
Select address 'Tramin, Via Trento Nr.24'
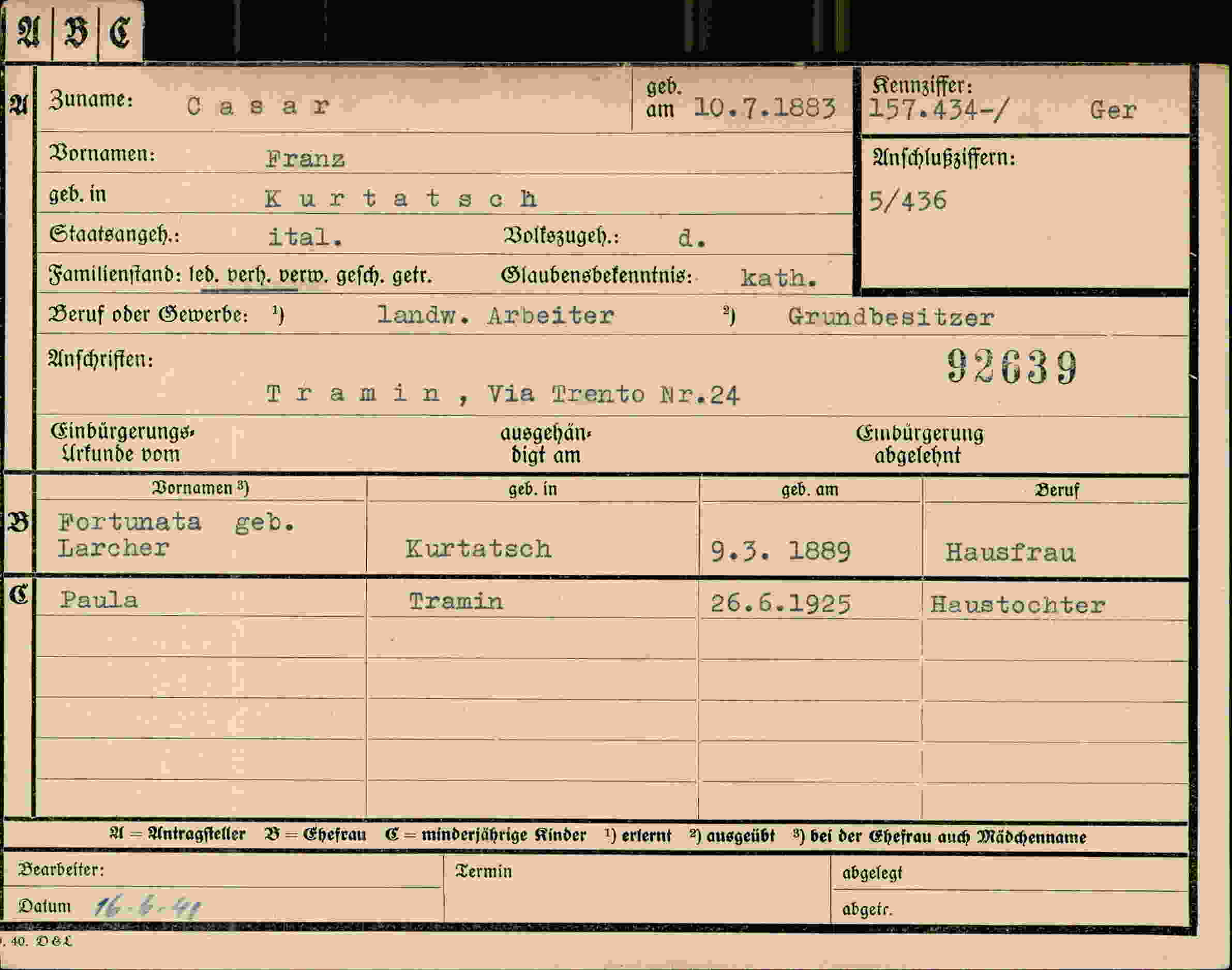pyautogui.click(x=503, y=394)
